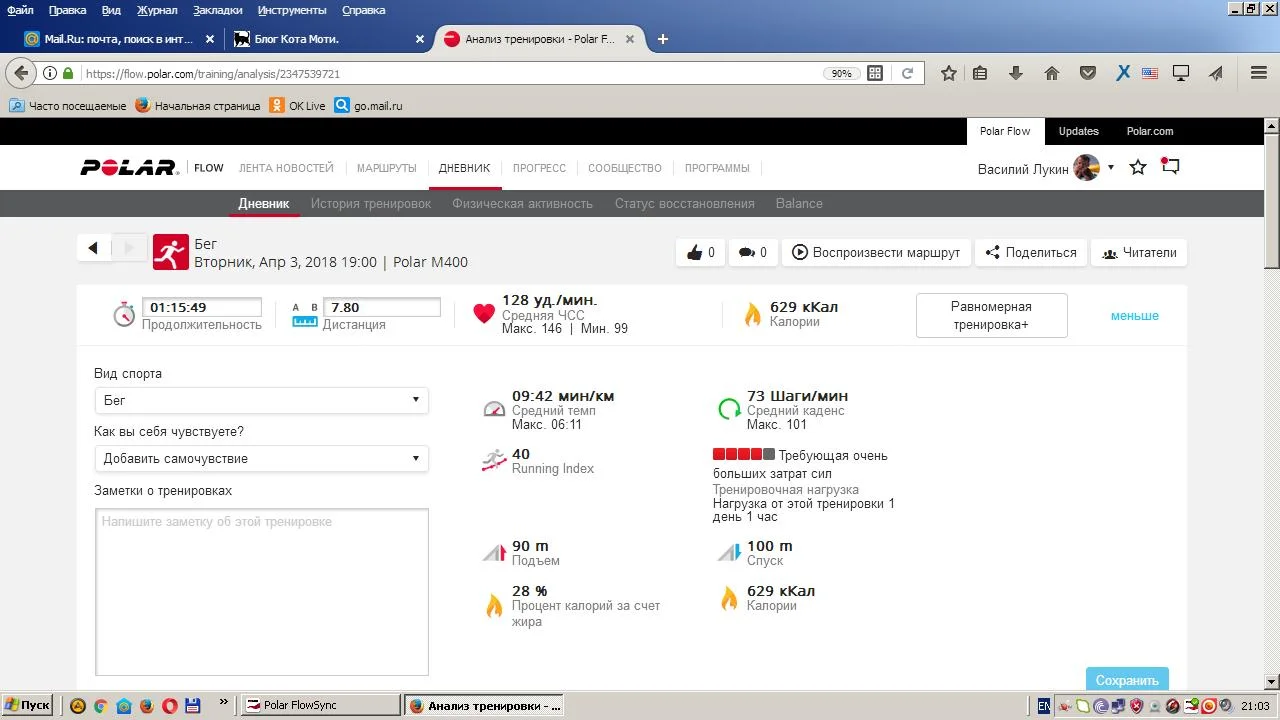This screenshot has width=1280, height=720.
Task: Open the Updates link in top bar
Action: point(1079,131)
